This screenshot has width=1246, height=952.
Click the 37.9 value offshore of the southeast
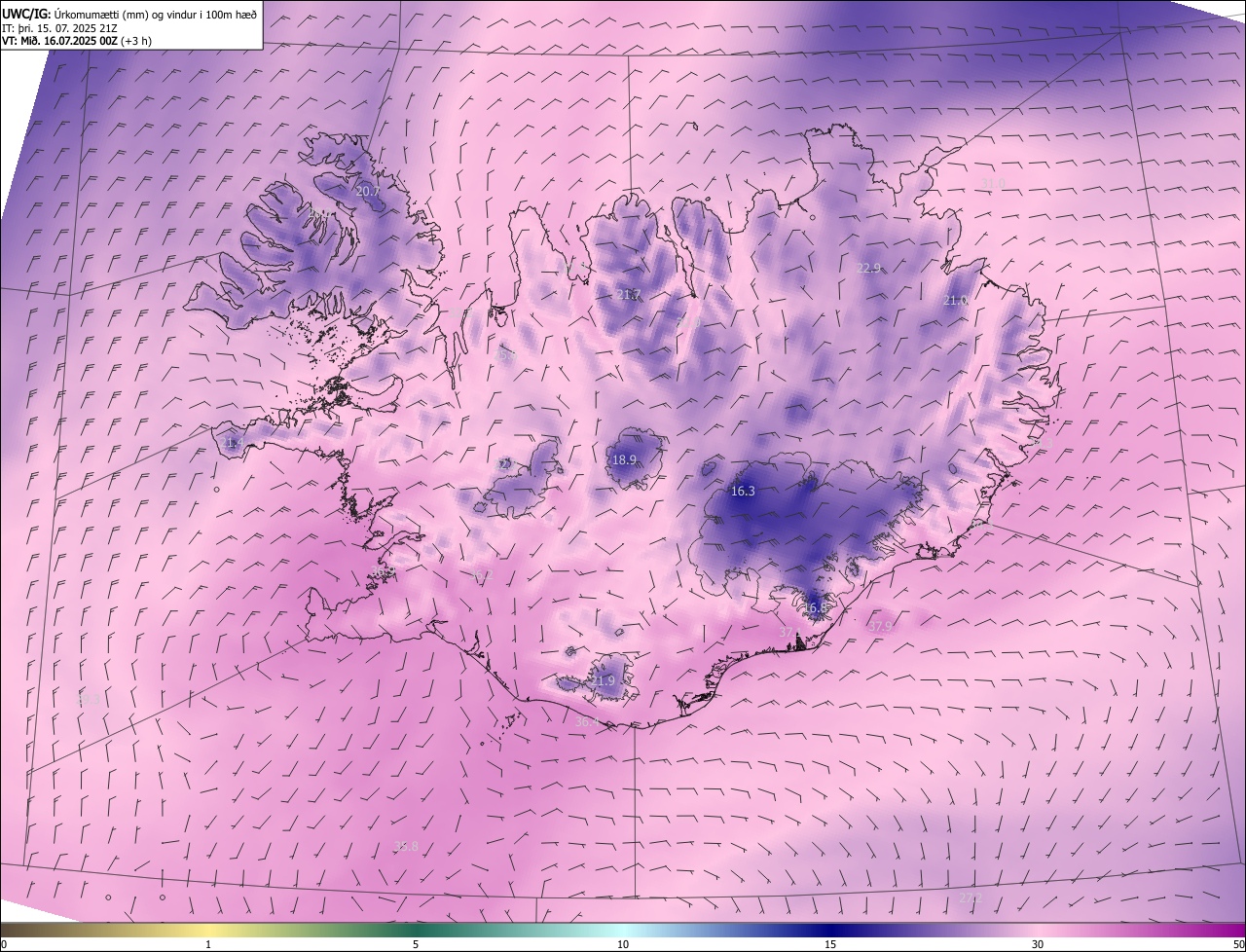click(x=880, y=626)
